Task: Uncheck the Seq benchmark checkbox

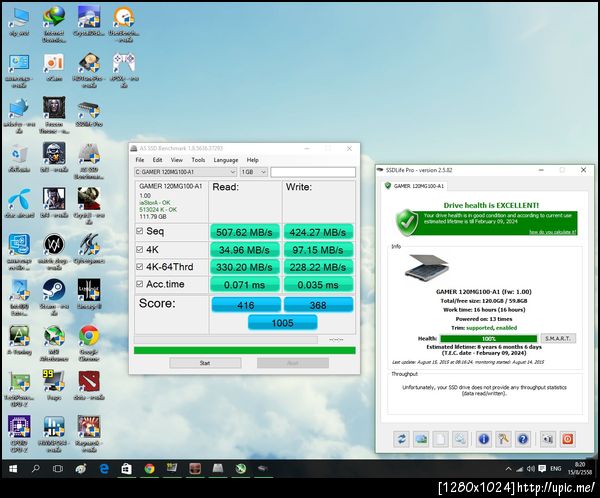Action: 138,231
